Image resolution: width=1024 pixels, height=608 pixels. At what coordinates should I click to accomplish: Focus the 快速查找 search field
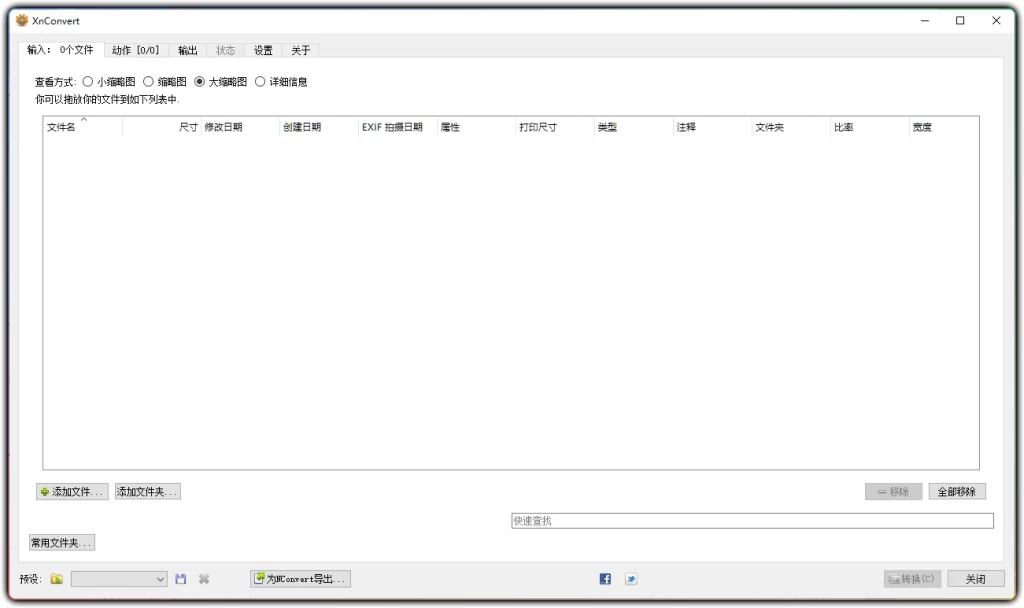tap(752, 520)
